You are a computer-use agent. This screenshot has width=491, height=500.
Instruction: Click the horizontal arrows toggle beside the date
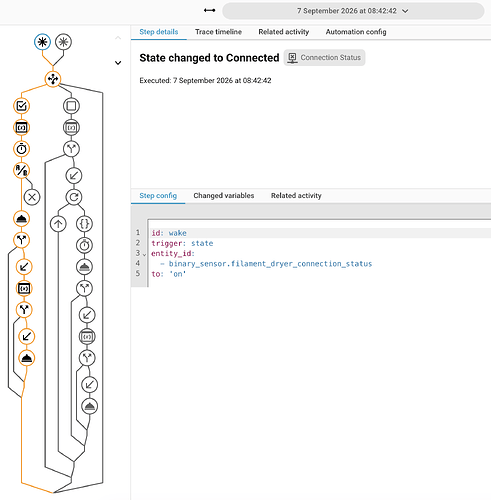click(x=209, y=11)
